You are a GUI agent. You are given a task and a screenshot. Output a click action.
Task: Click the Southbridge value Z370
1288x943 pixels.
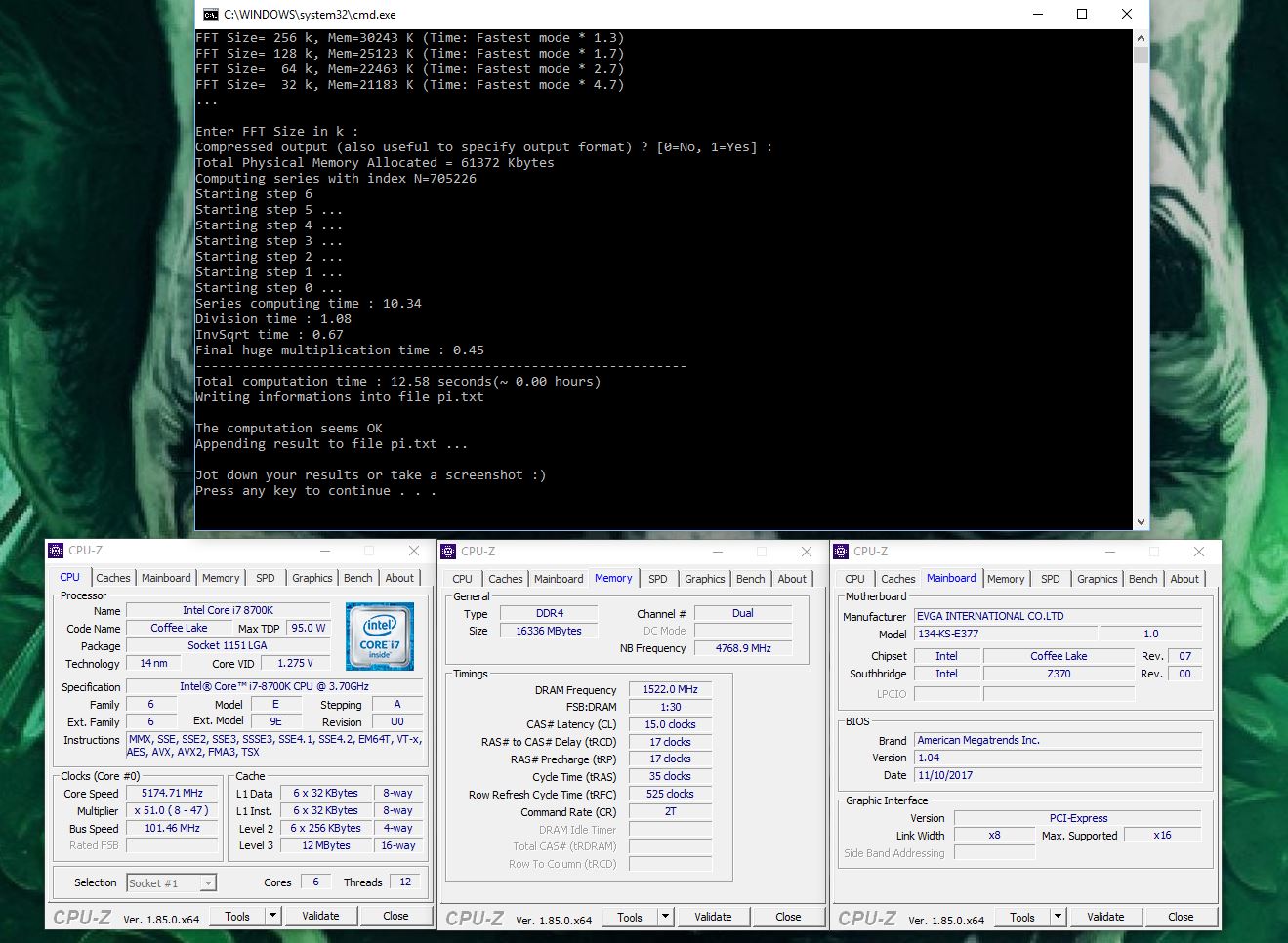click(x=1059, y=674)
